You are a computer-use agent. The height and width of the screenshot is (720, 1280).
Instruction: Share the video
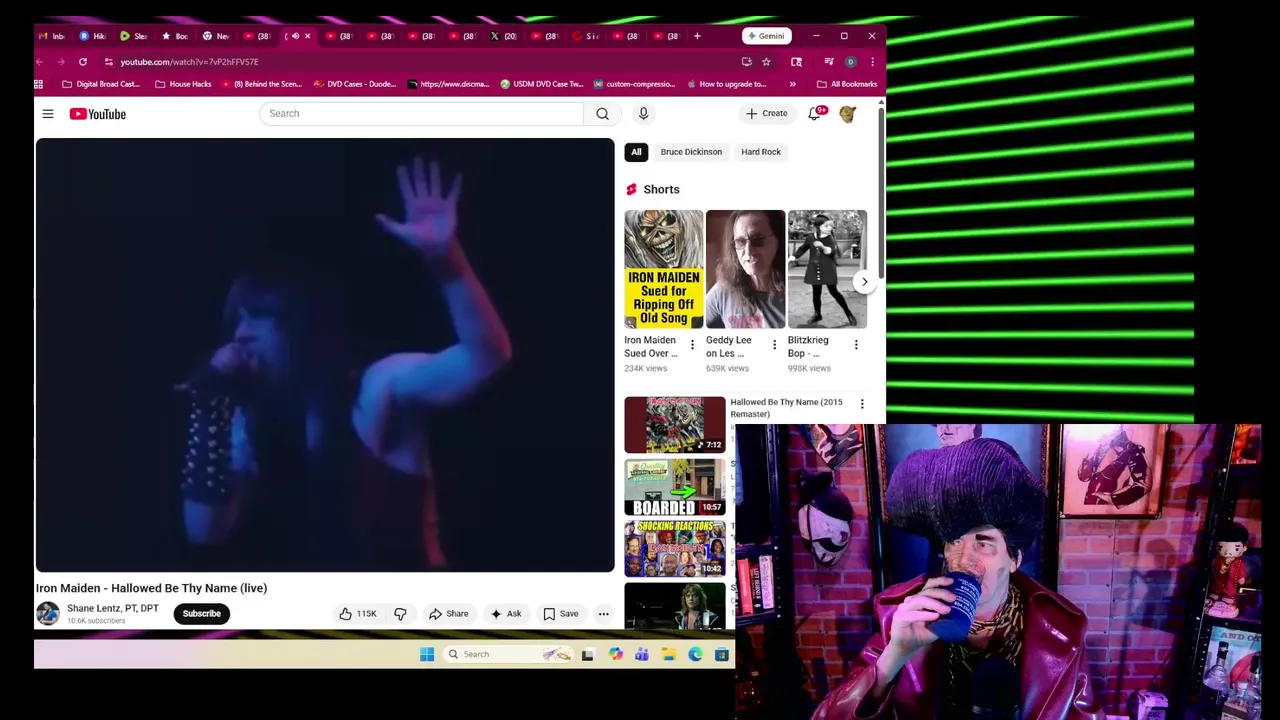(x=448, y=614)
